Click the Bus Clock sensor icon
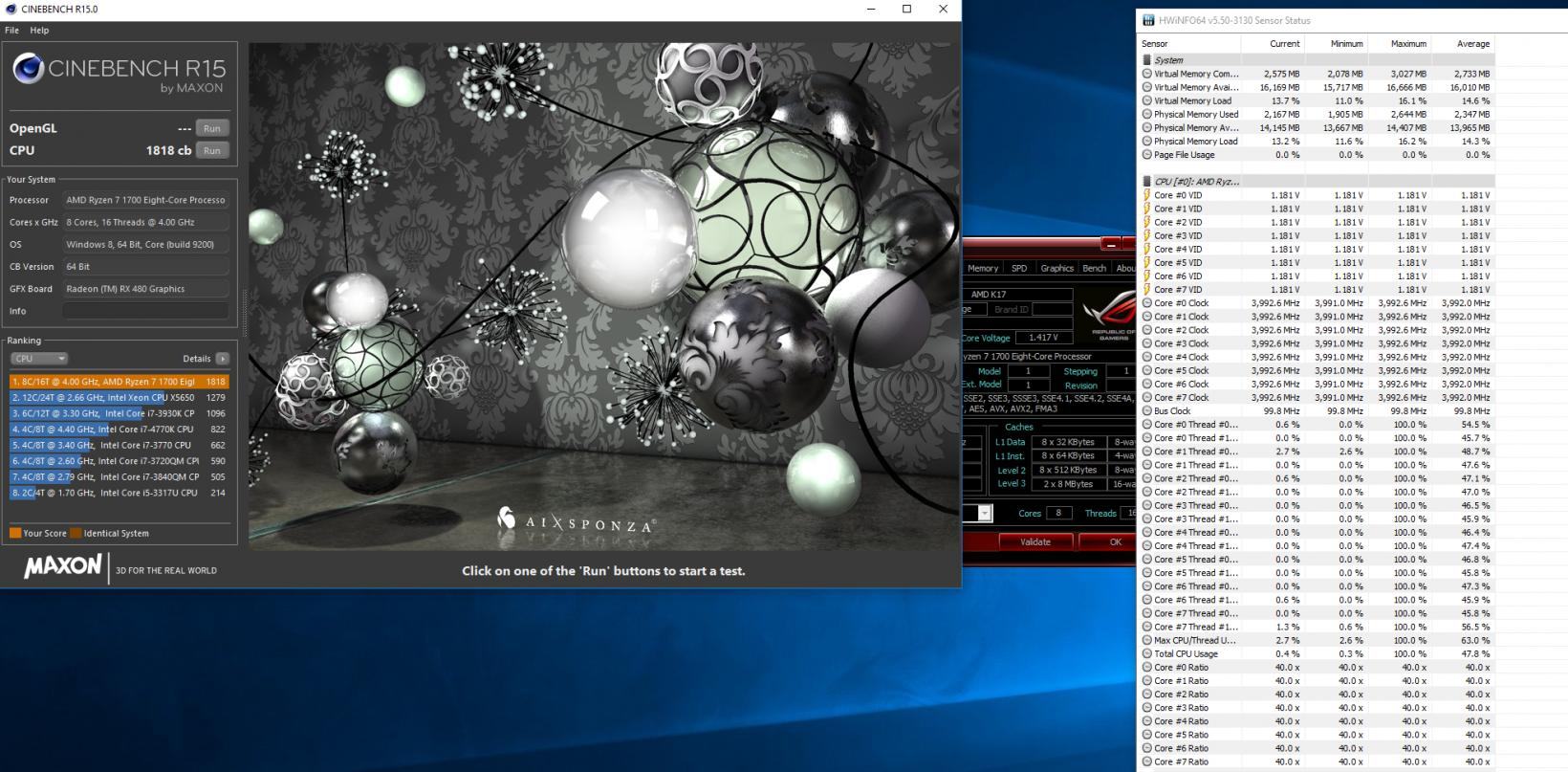This screenshot has height=772, width=1568. point(1147,411)
